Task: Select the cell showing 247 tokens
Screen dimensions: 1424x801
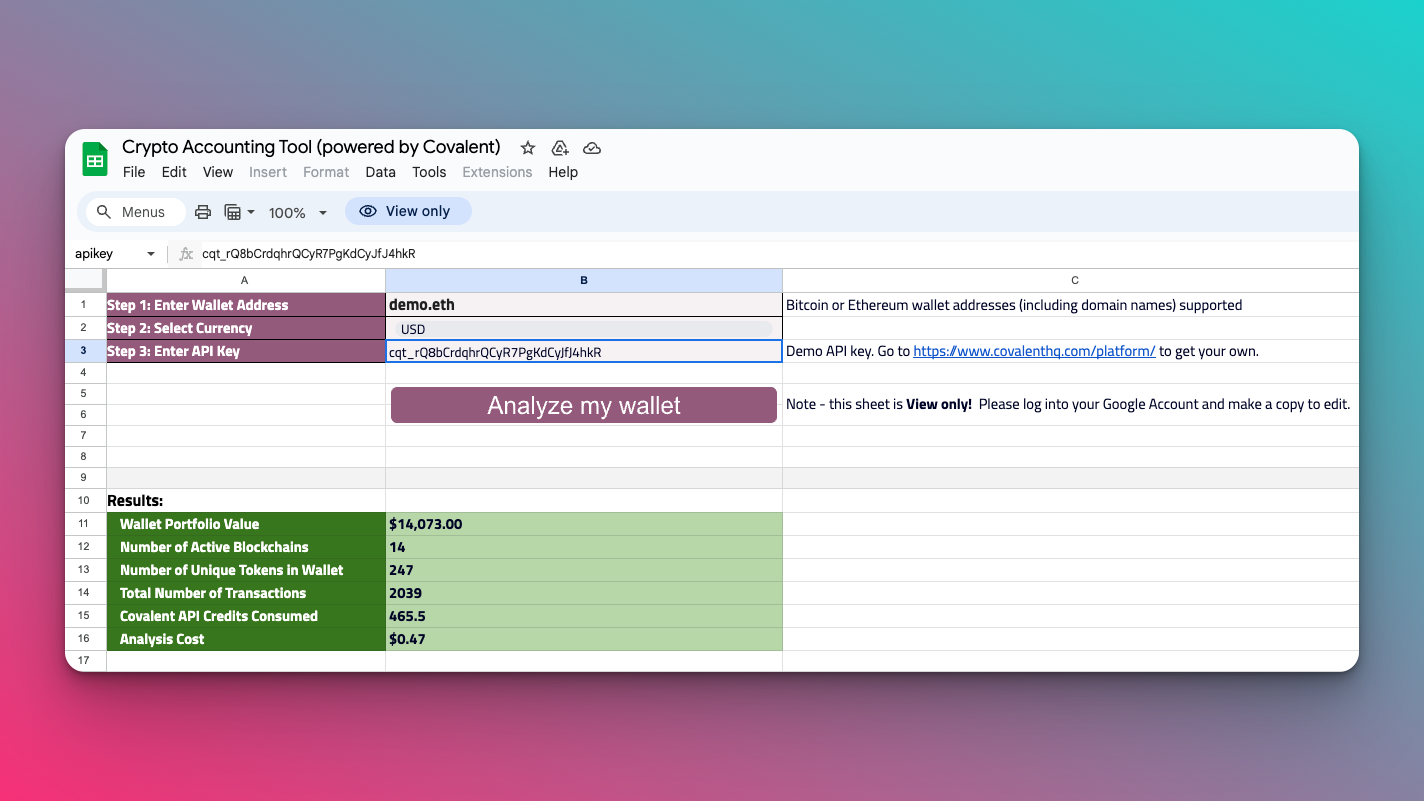Action: (x=584, y=570)
